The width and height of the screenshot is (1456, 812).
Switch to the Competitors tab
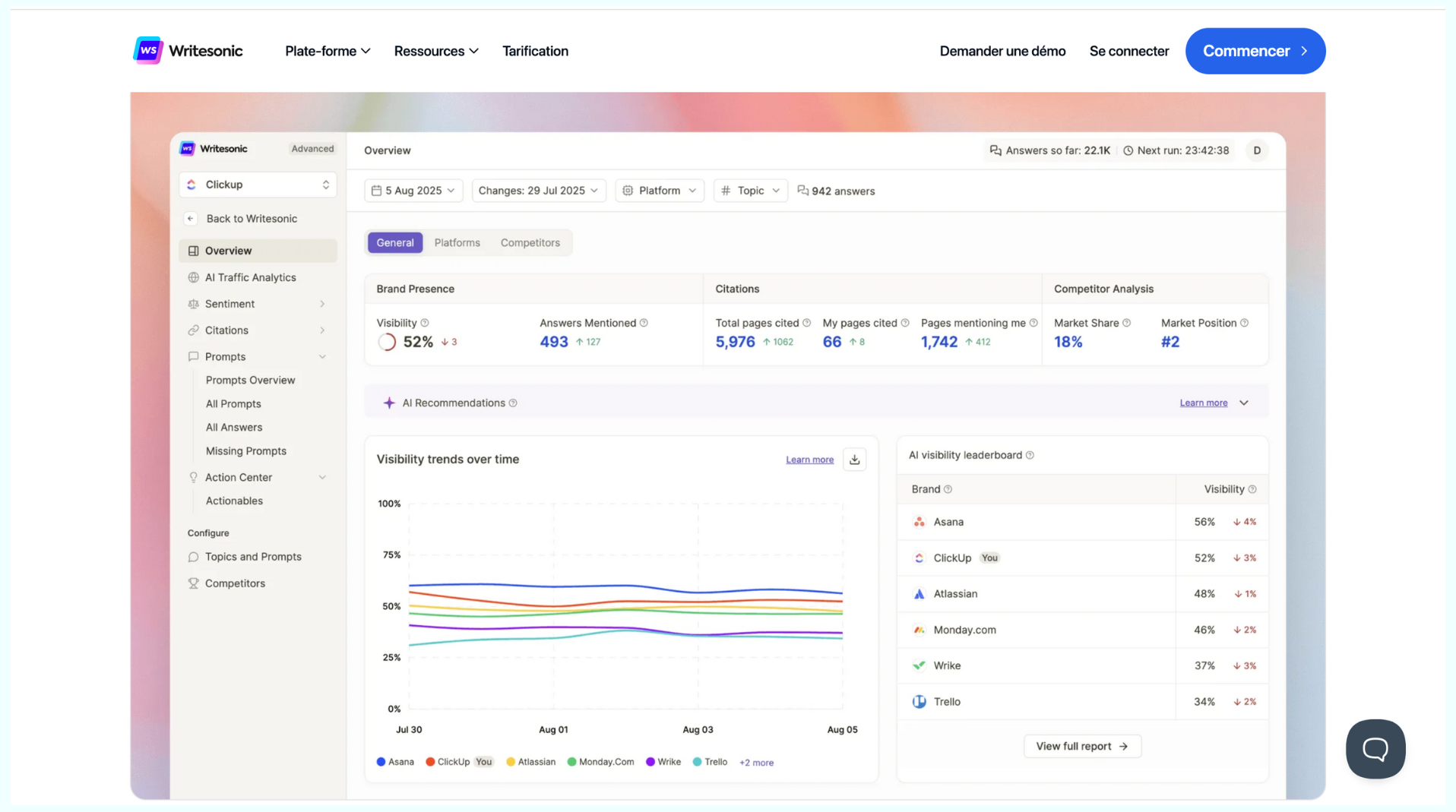(530, 242)
